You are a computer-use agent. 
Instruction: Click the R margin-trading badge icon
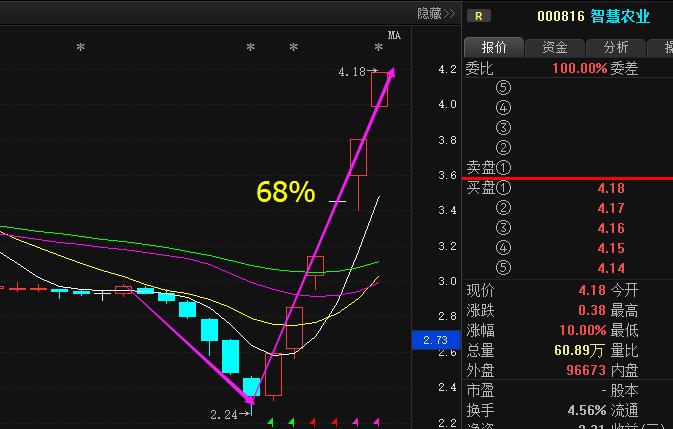tap(480, 16)
